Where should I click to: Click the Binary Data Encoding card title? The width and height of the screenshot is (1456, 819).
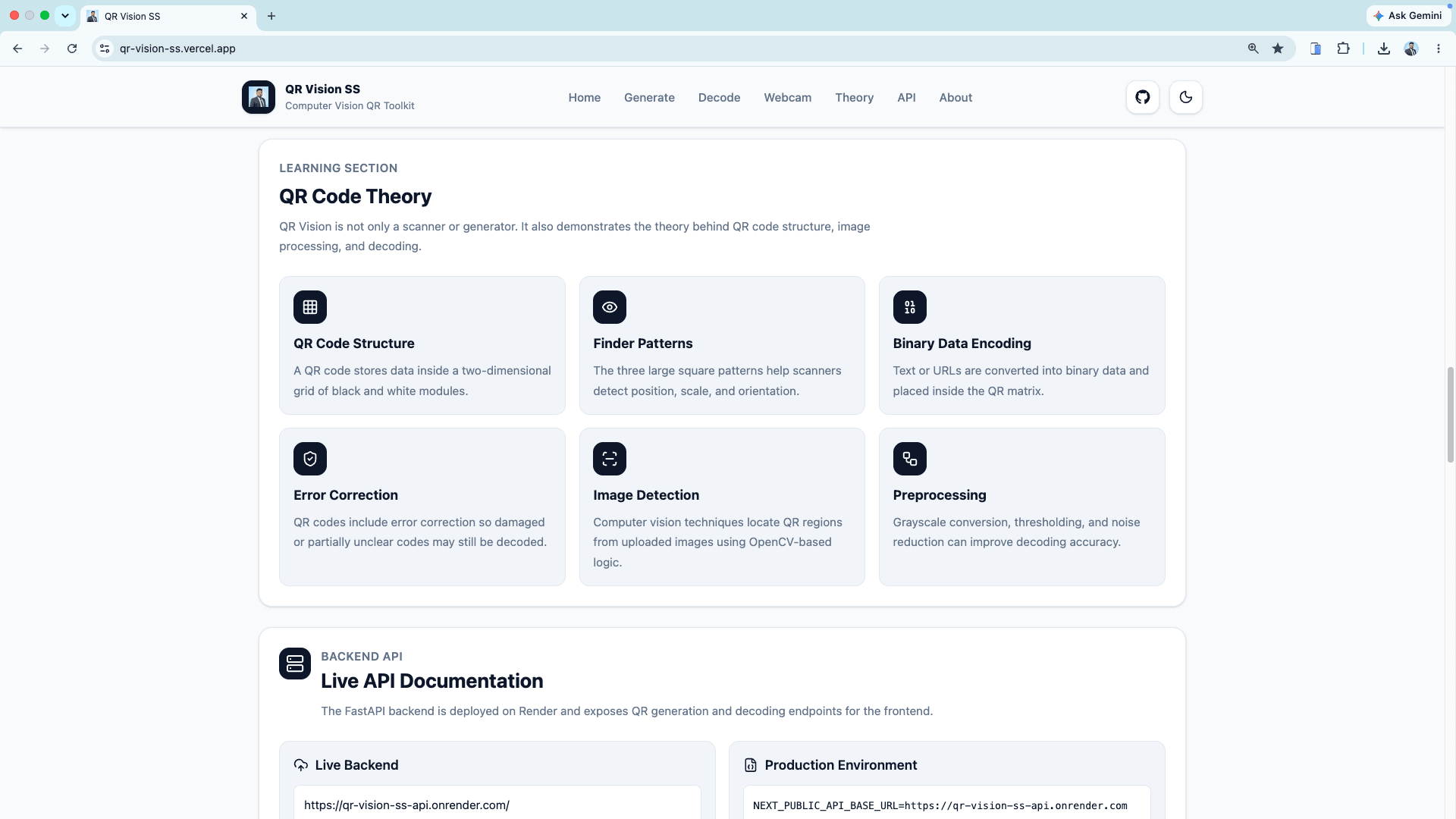coord(962,344)
